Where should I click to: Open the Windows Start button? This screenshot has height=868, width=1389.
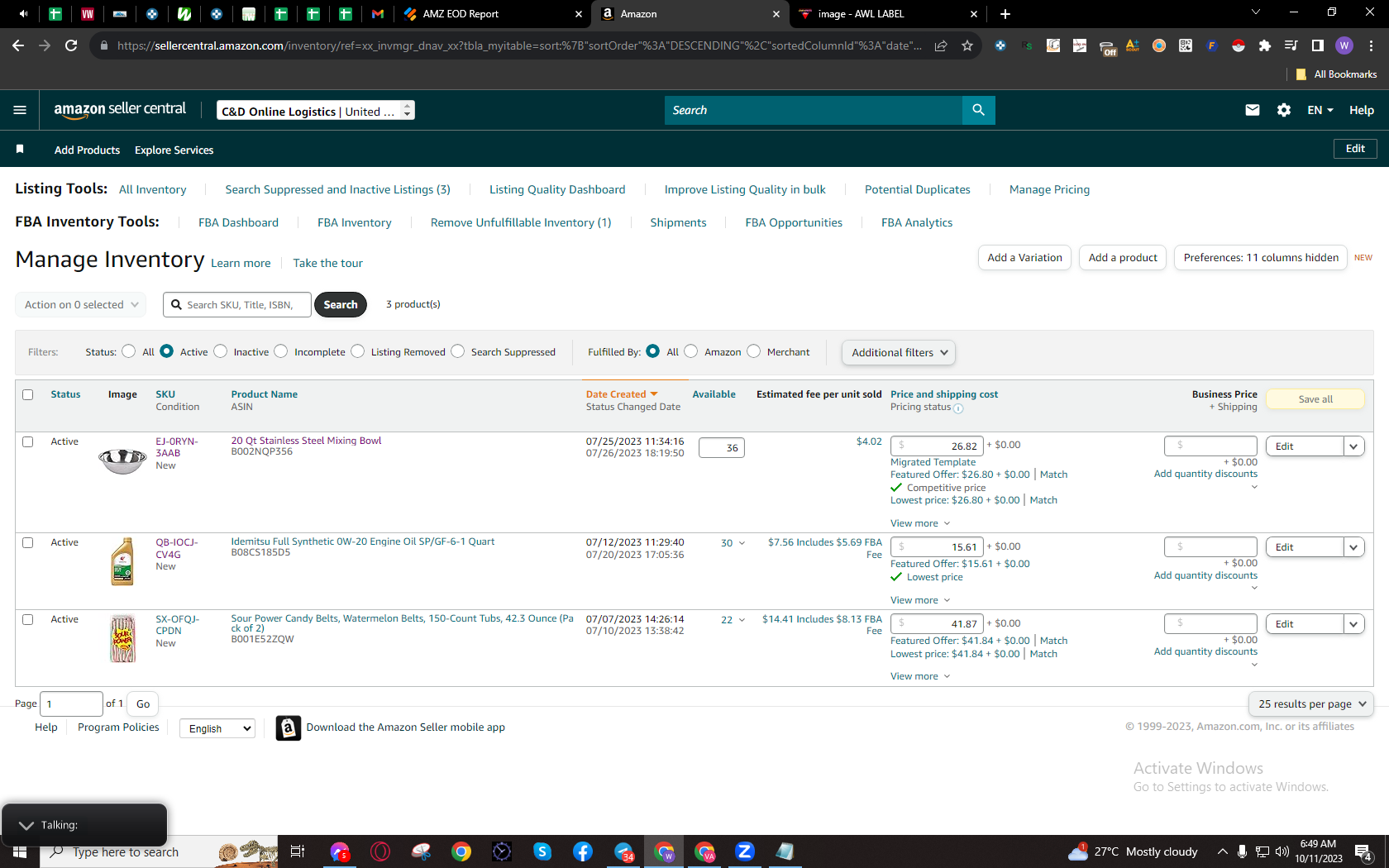click(20, 851)
